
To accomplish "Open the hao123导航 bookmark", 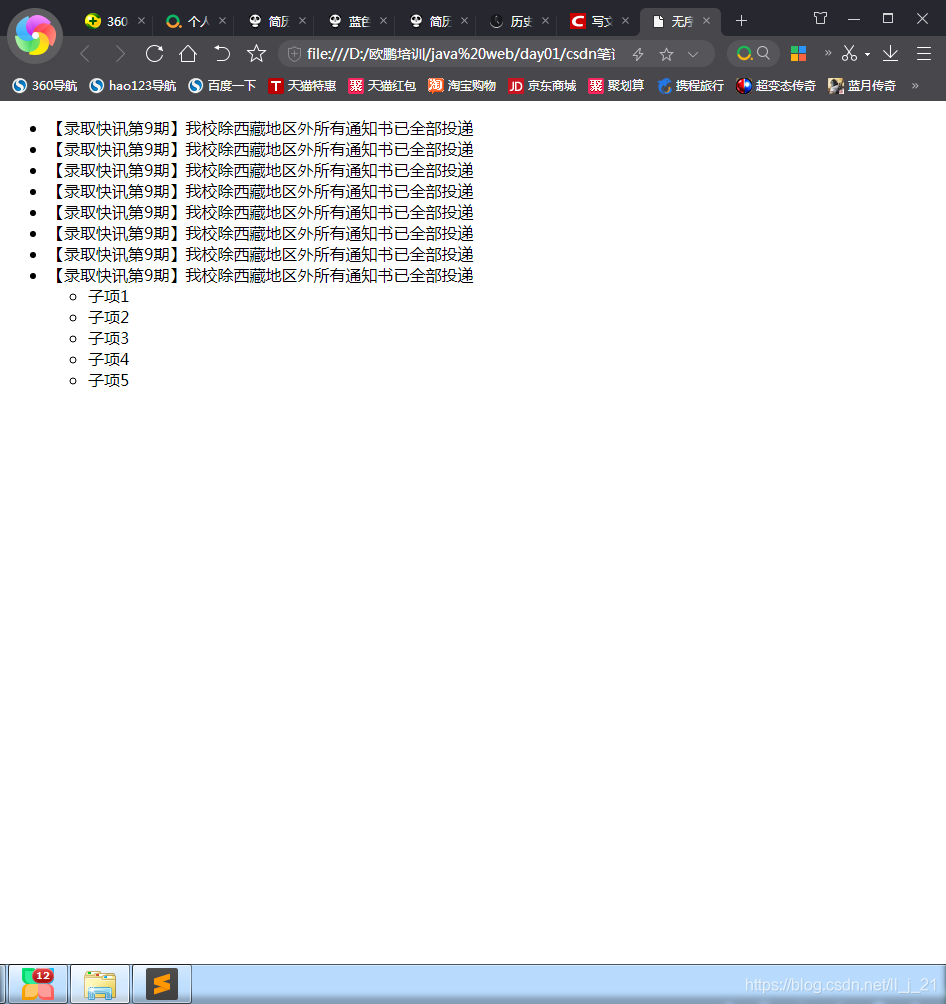I will pyautogui.click(x=133, y=85).
